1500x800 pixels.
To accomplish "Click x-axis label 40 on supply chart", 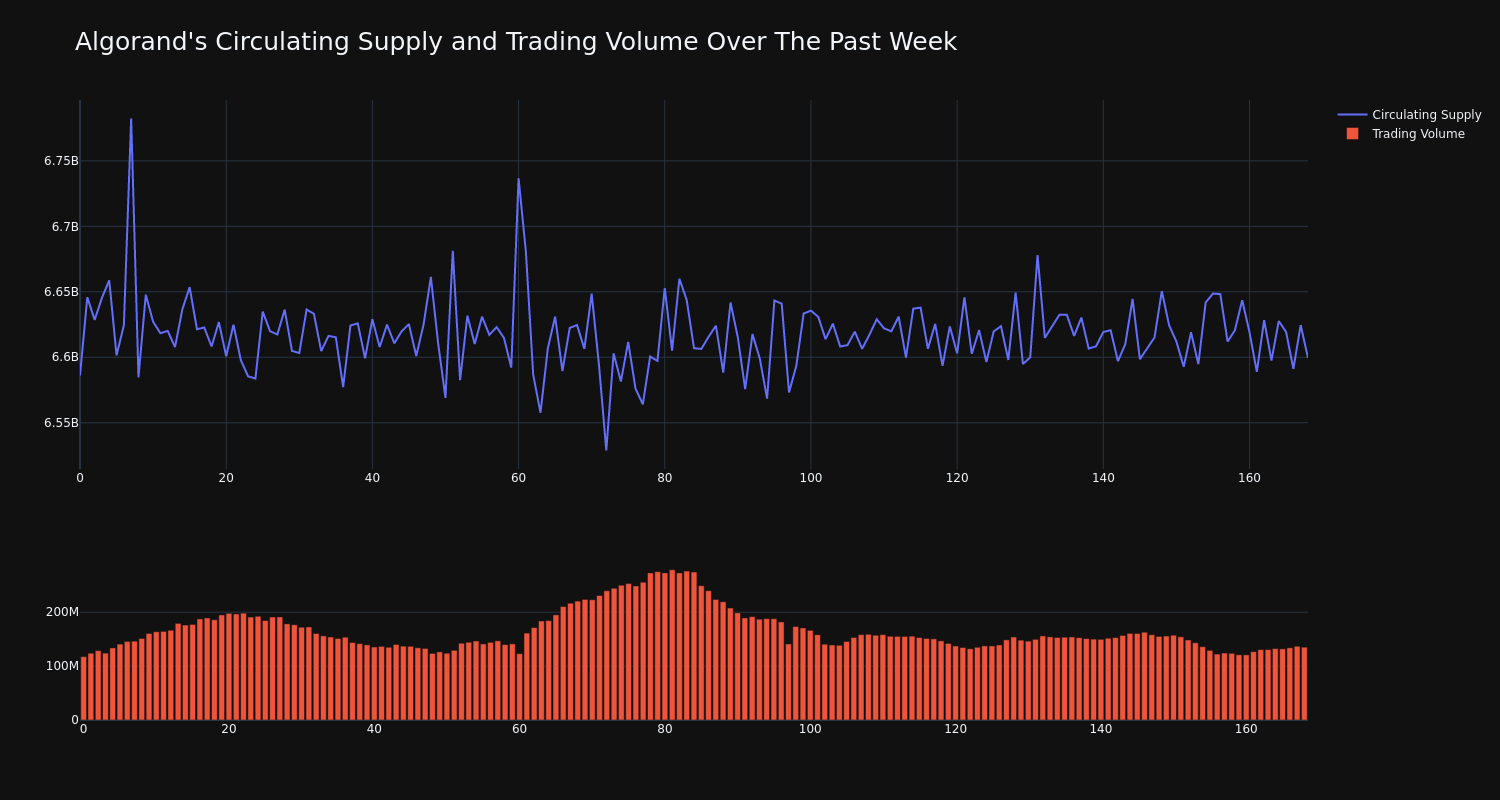I will coord(372,478).
